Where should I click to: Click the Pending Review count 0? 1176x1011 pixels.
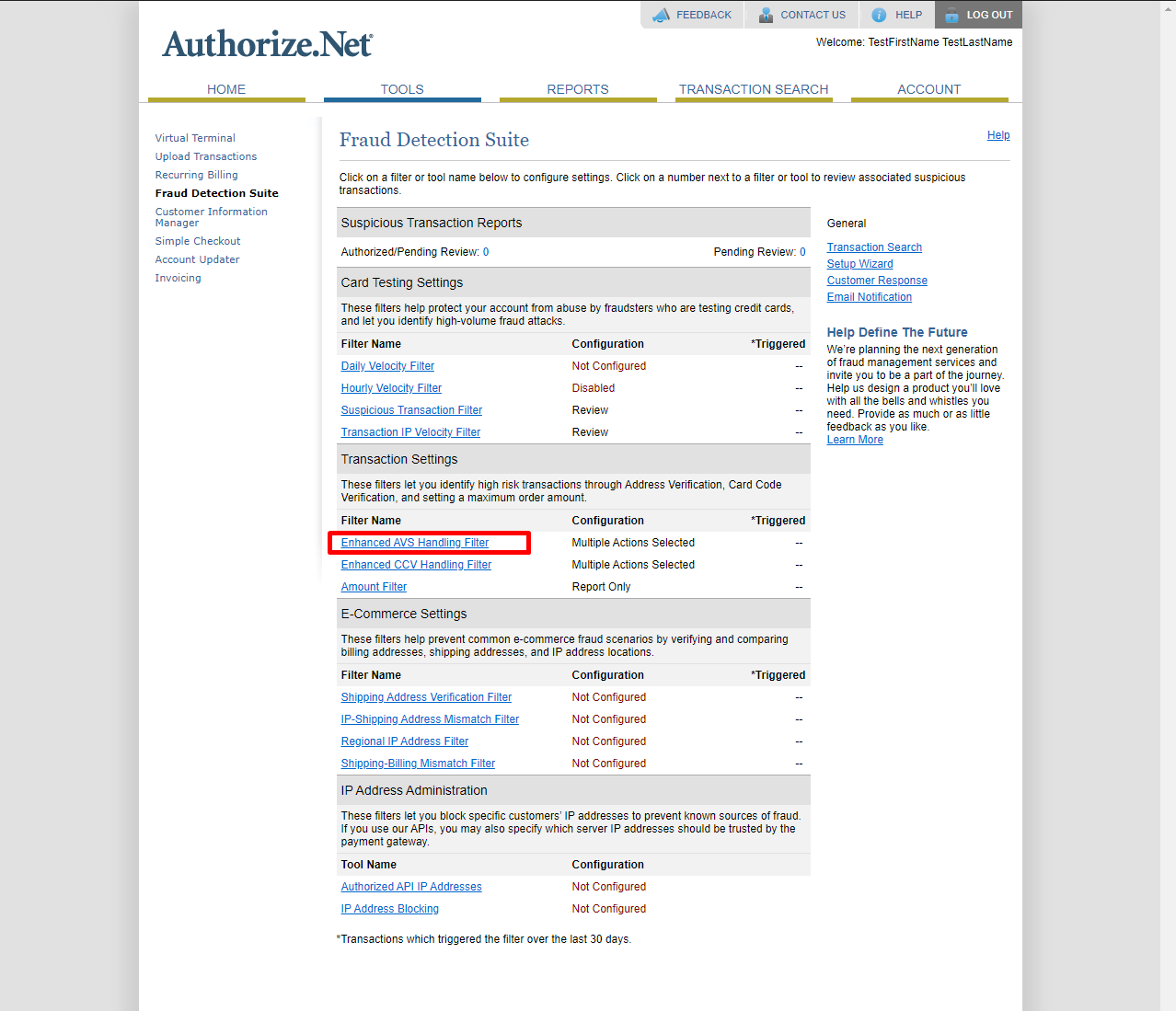pyautogui.click(x=802, y=252)
